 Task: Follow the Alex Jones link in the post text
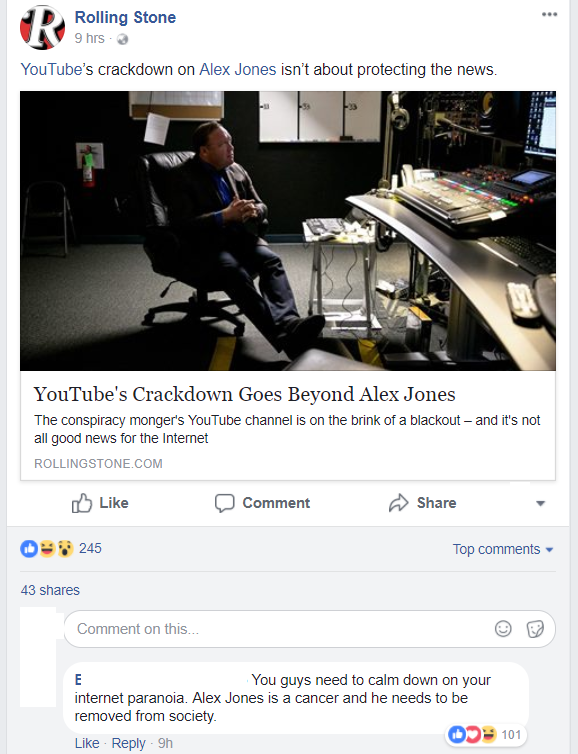[x=238, y=70]
